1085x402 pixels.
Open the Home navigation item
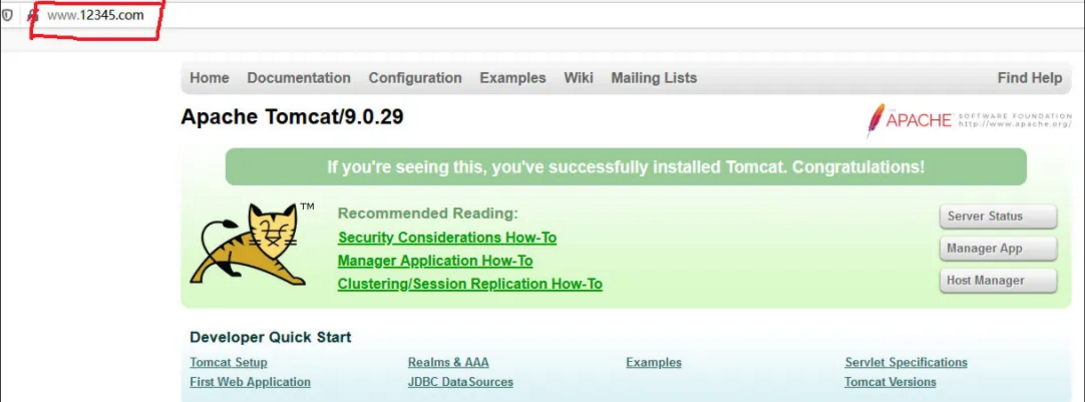click(209, 78)
